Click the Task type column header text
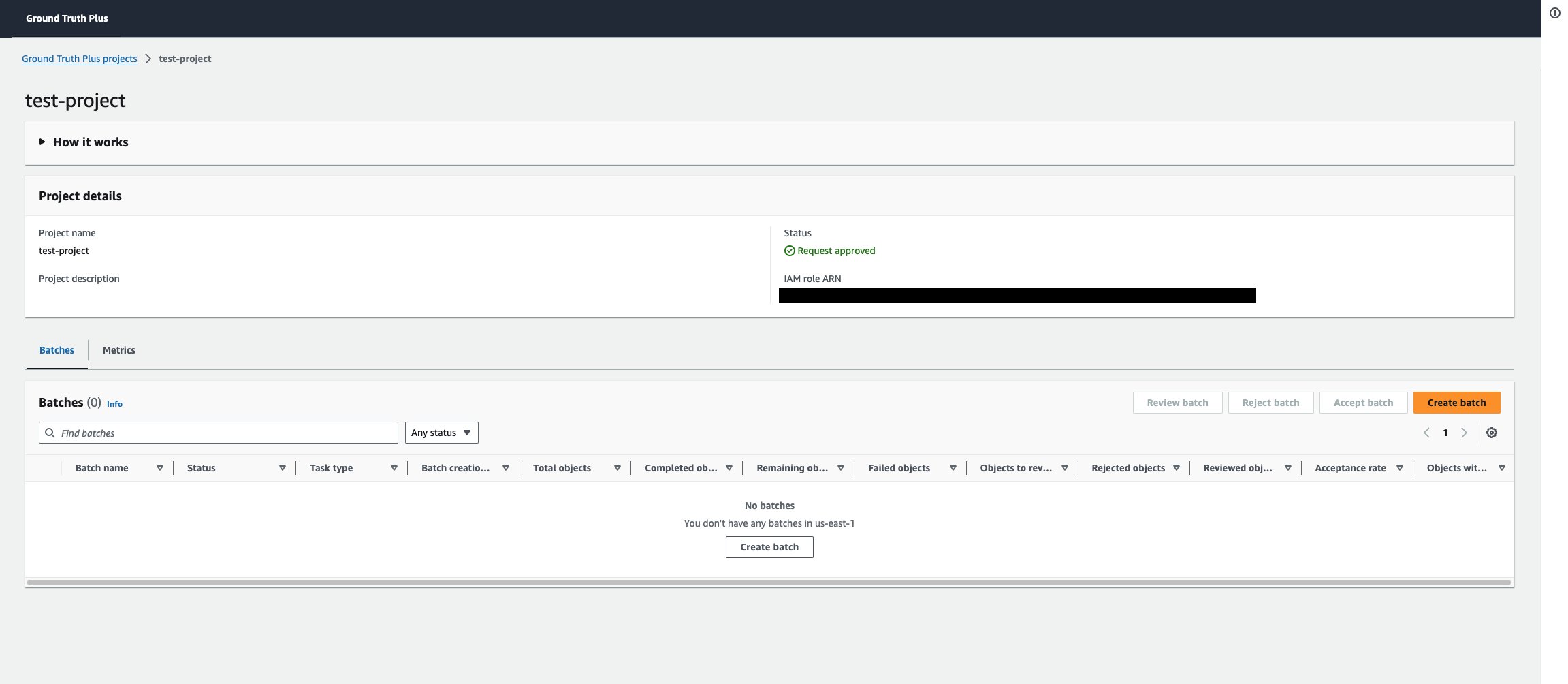 [x=331, y=468]
